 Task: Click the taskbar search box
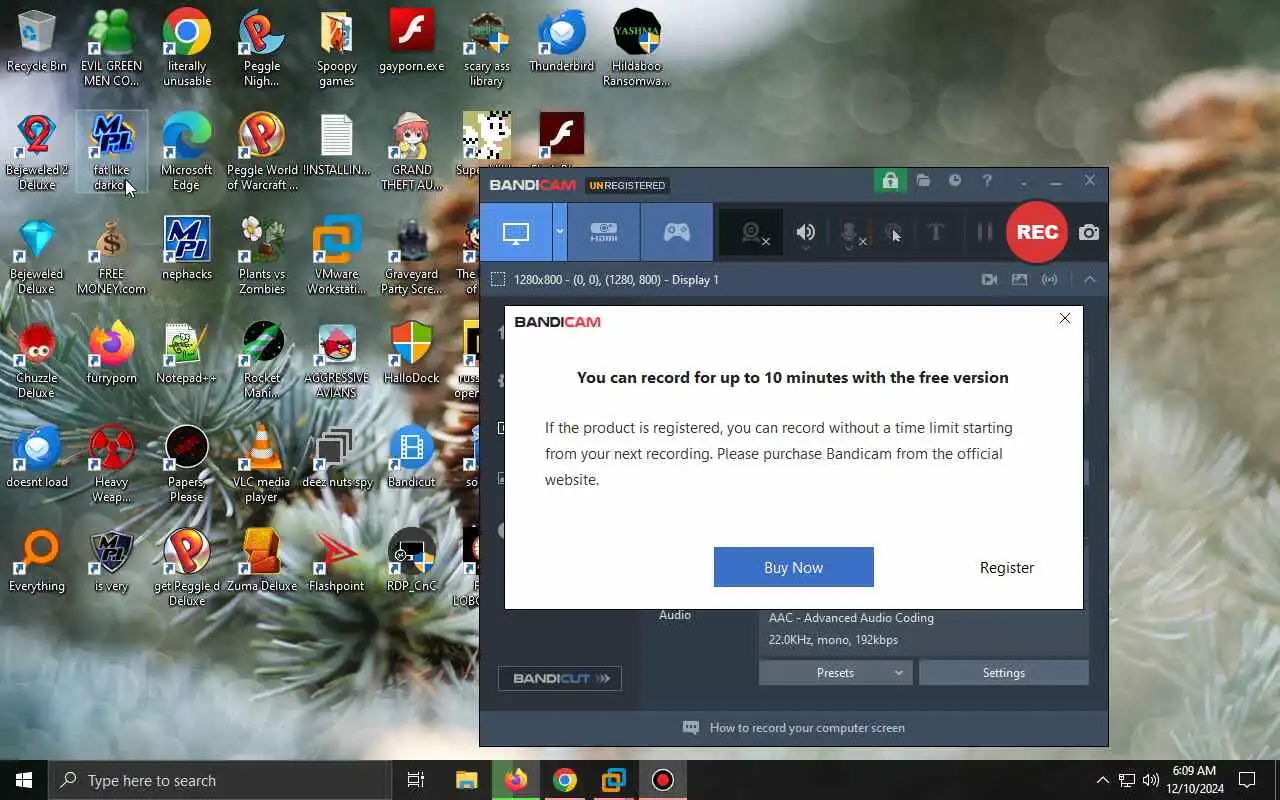219,780
